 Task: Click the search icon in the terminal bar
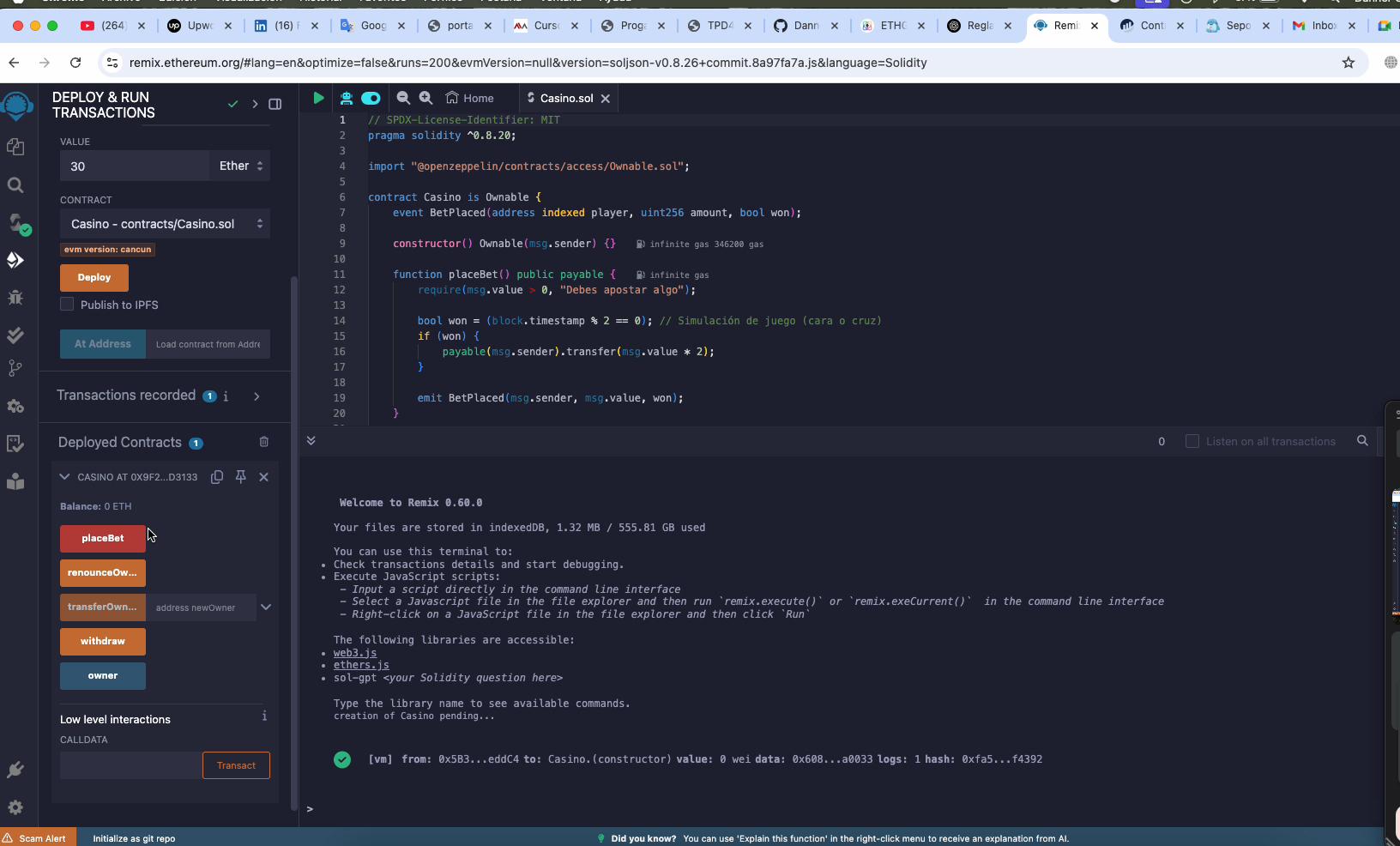[1362, 441]
